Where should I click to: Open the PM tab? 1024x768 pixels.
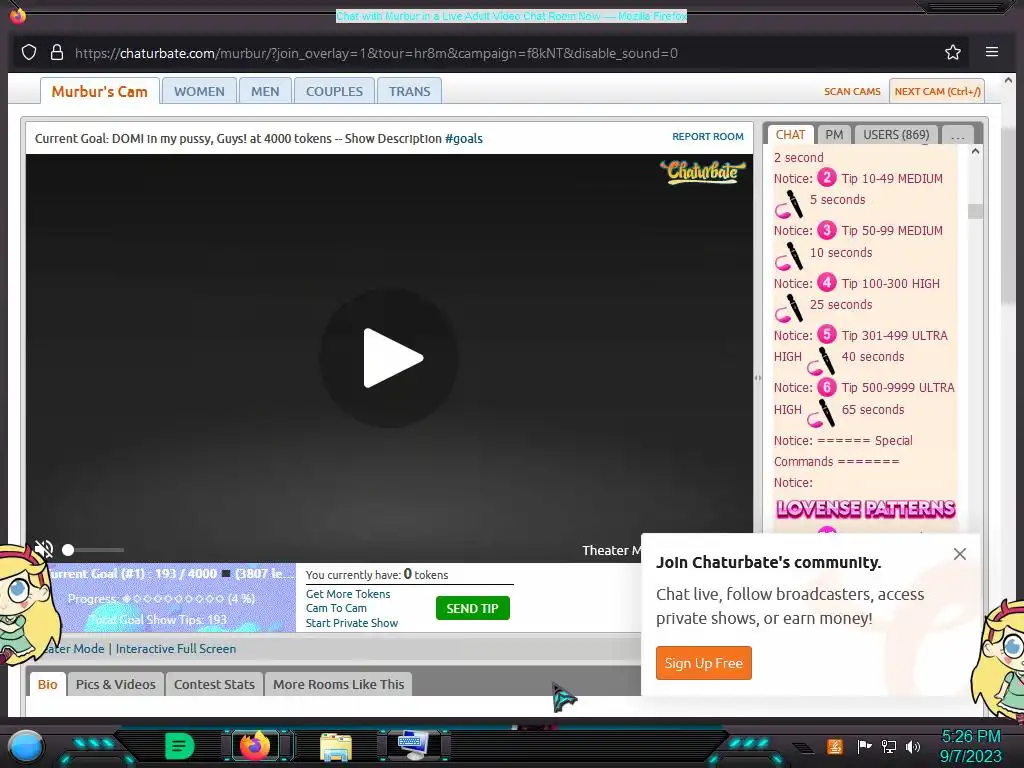pos(834,135)
